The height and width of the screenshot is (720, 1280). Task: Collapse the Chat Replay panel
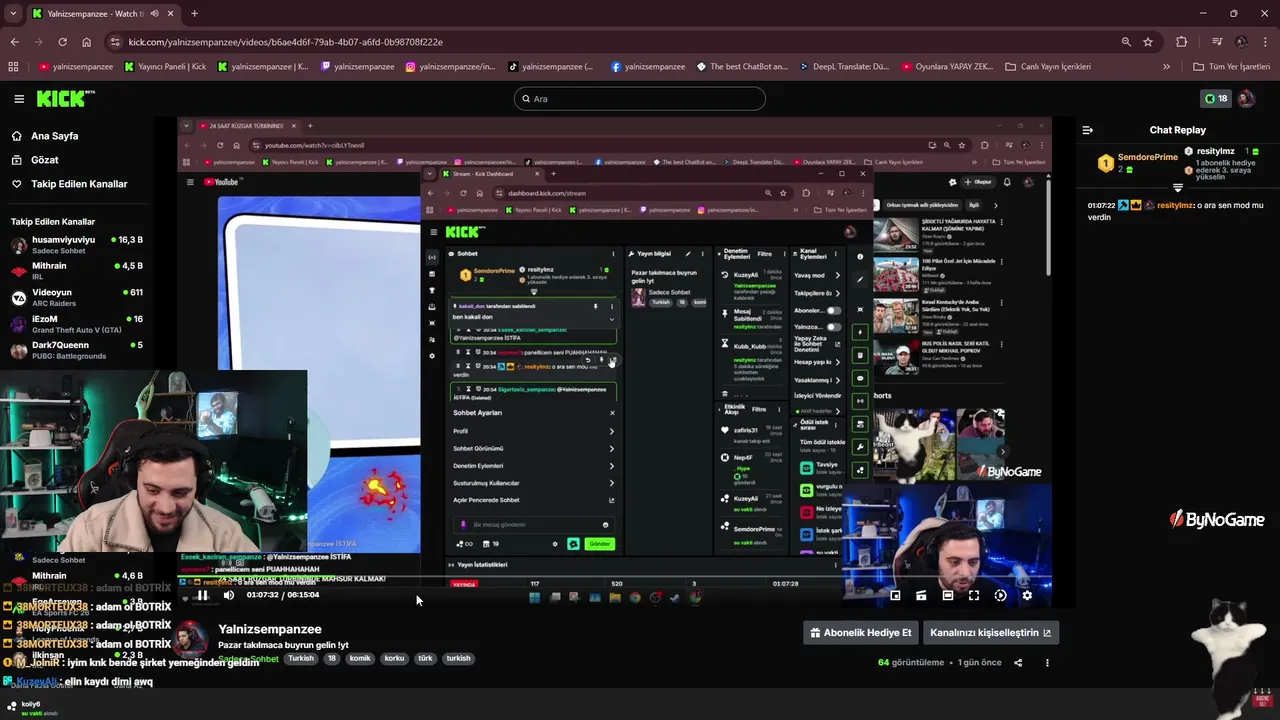[1088, 130]
